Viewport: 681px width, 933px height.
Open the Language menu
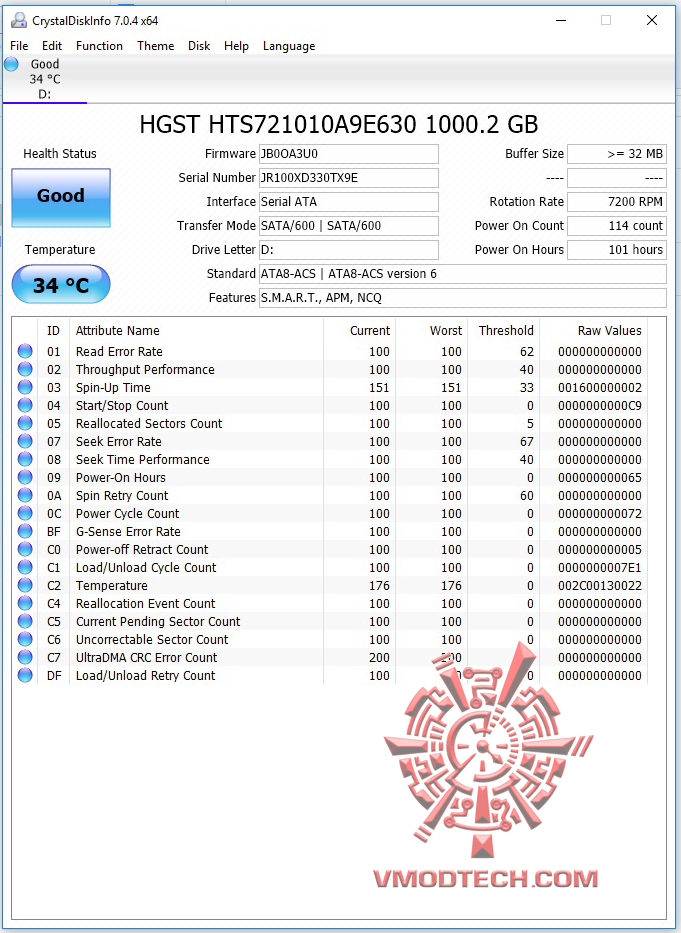coord(289,46)
